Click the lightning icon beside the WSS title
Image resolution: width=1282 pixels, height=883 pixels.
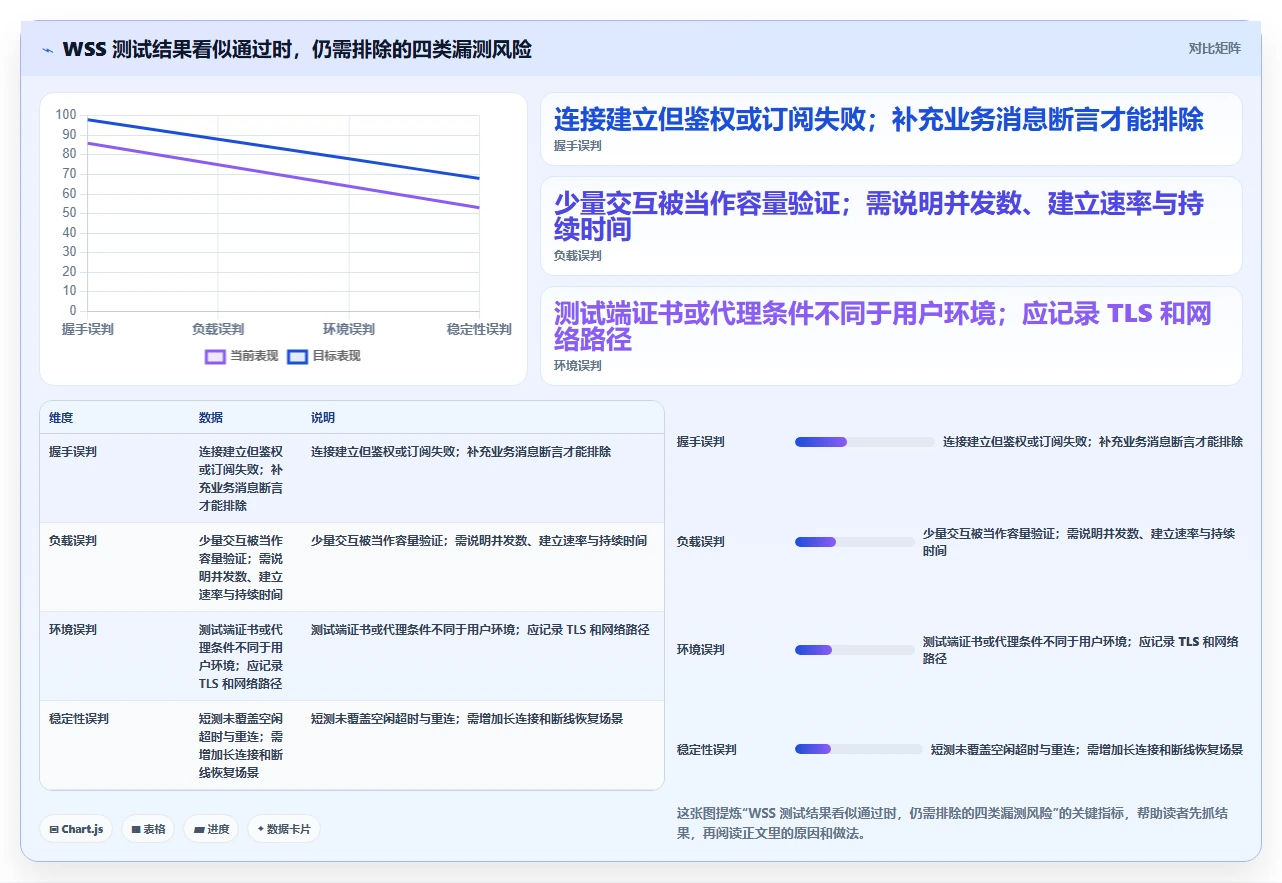click(48, 50)
